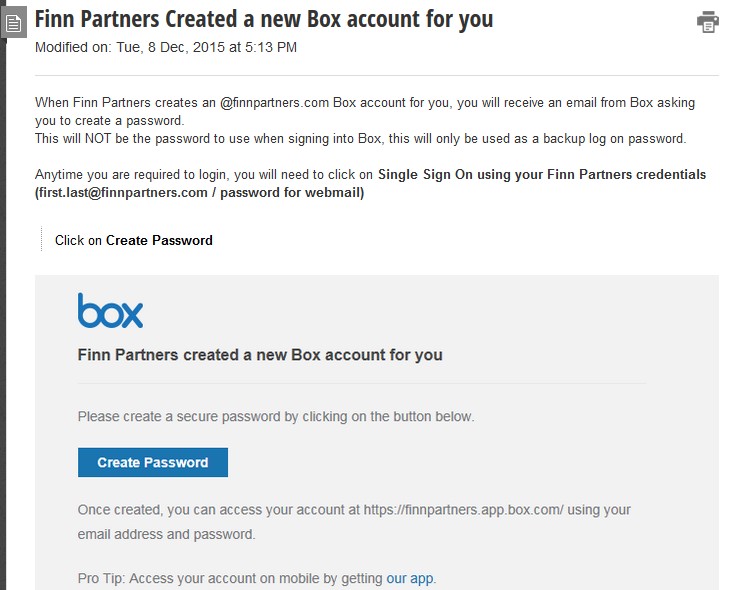731x590 pixels.
Task: Click the 'Please create a secure password' sentence
Action: (276, 417)
